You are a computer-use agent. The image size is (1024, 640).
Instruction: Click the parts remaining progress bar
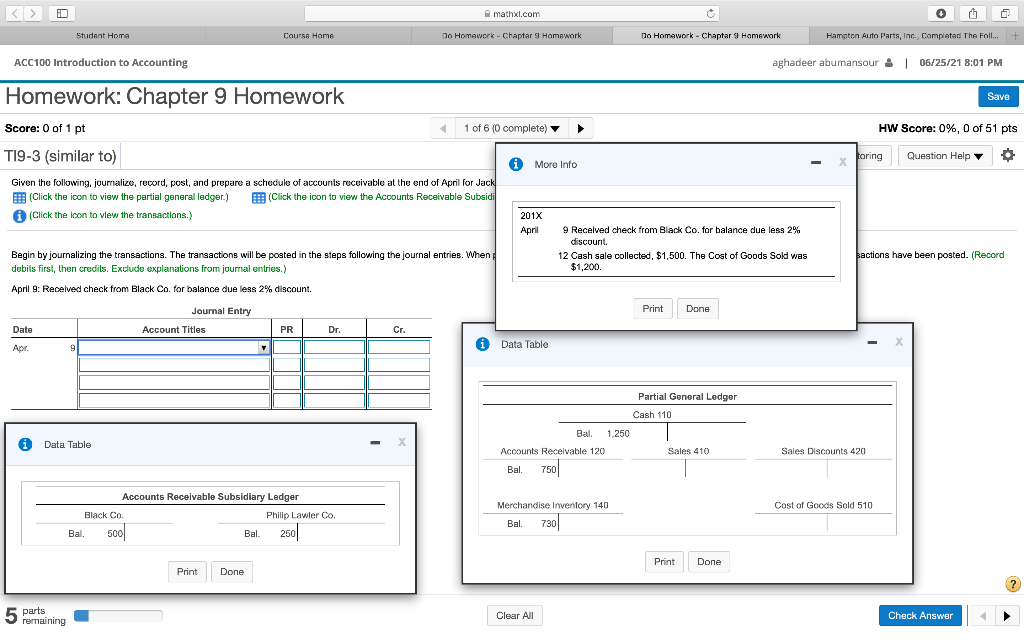[x=118, y=616]
